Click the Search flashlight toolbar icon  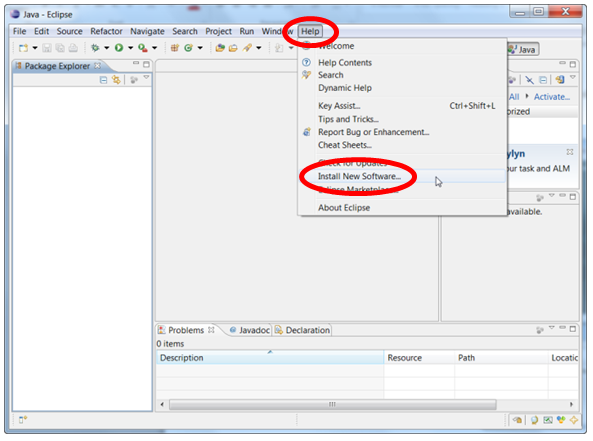click(247, 48)
